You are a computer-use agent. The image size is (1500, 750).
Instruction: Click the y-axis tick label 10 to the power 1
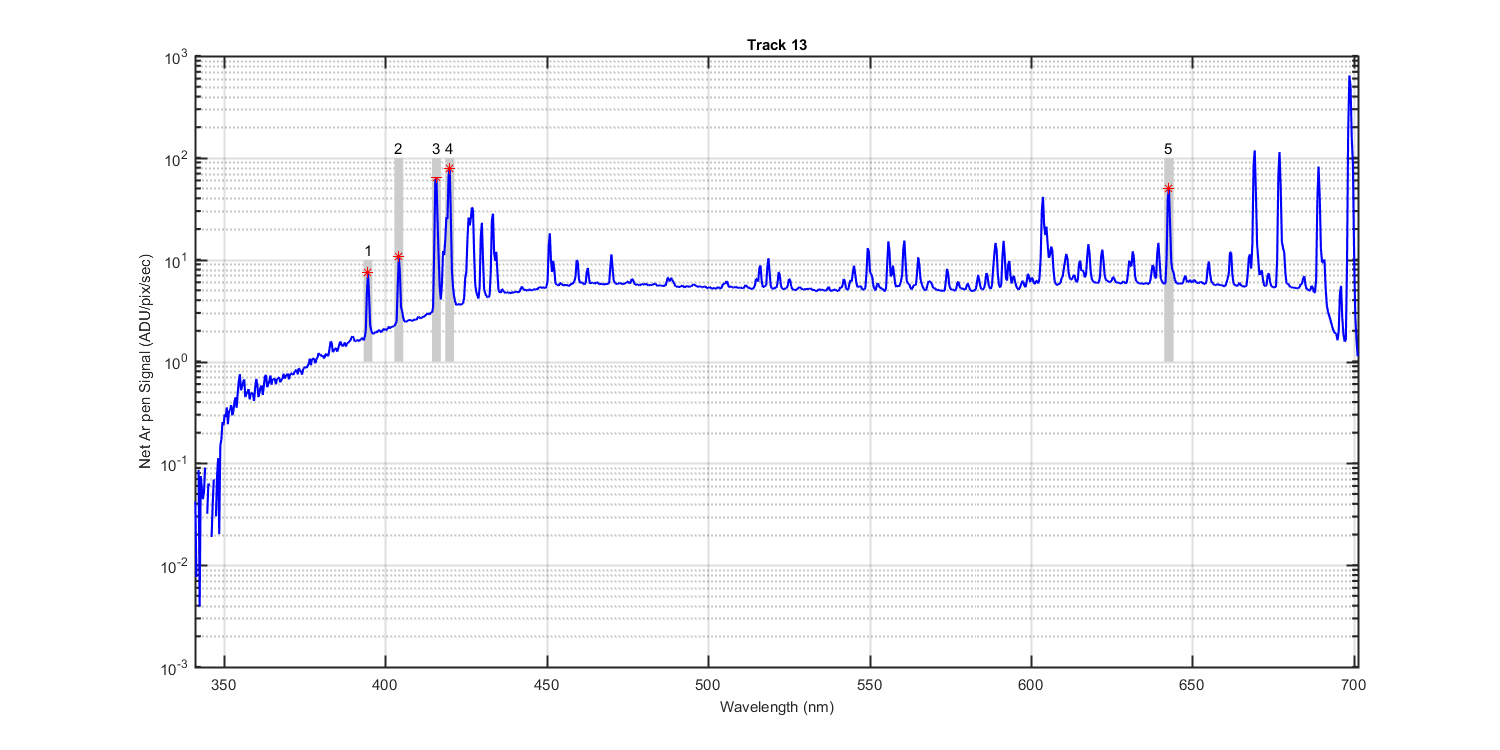point(177,260)
